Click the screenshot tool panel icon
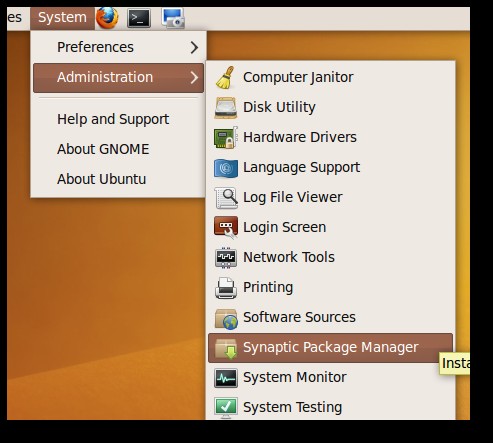The image size is (493, 443). pyautogui.click(x=173, y=18)
